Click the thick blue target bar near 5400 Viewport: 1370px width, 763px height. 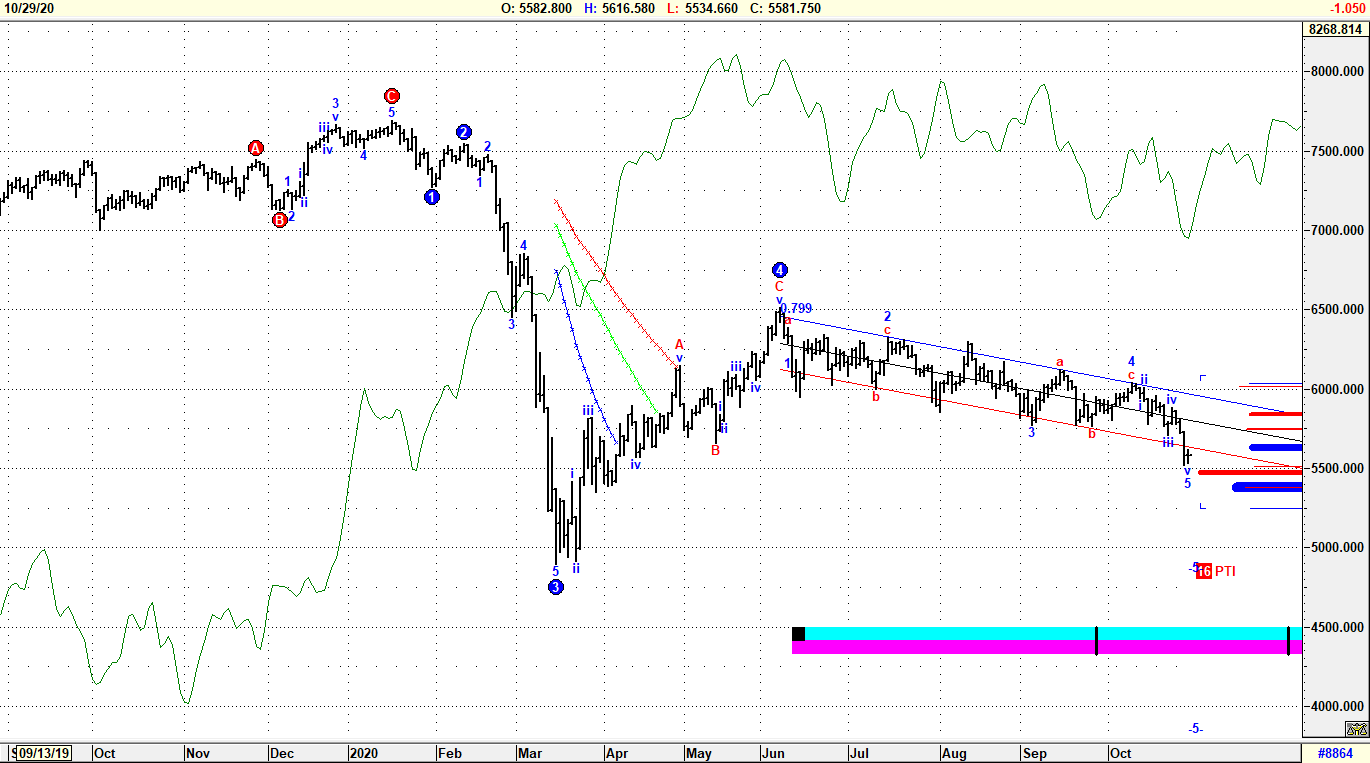(x=1267, y=487)
